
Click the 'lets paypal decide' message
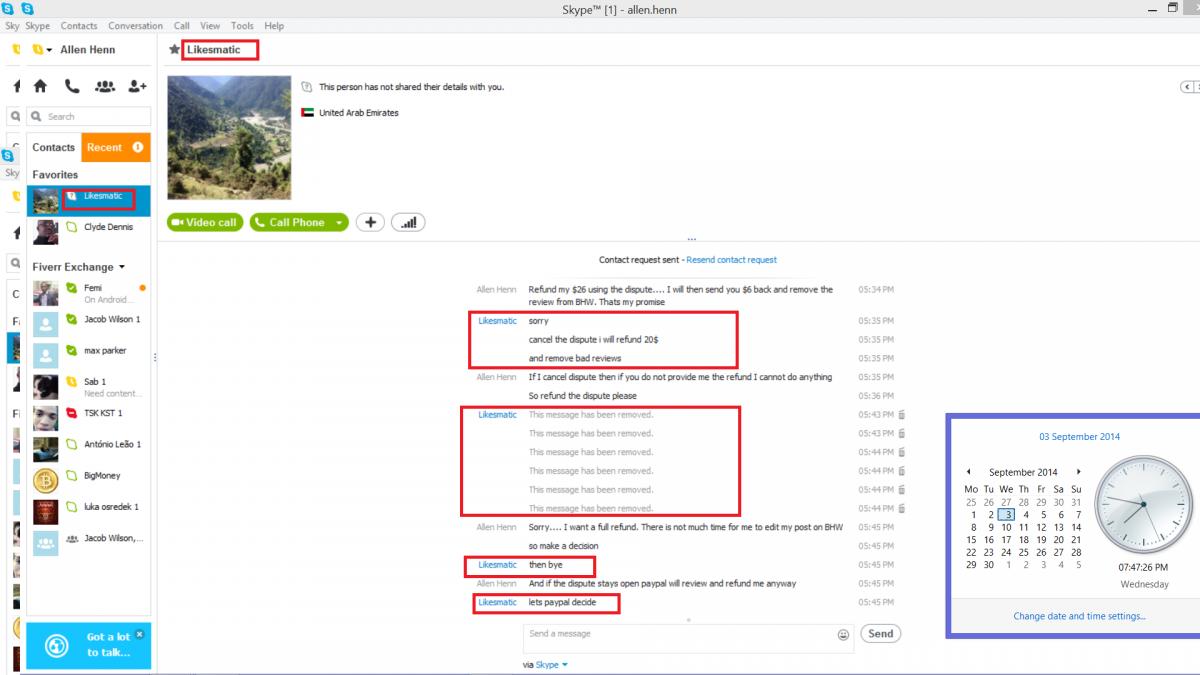point(562,602)
